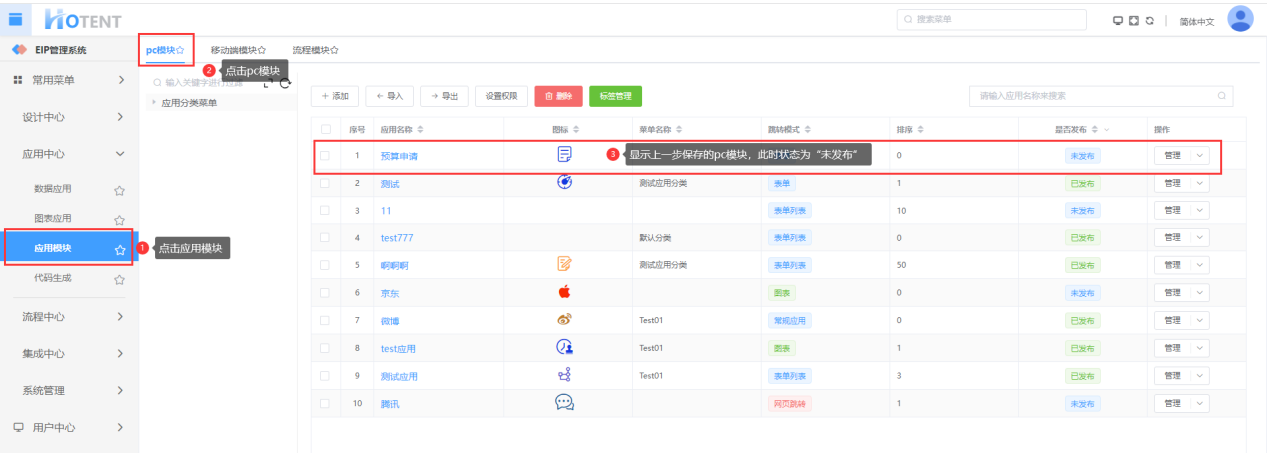1267x453 pixels.
Task: Select the checkbox for 京东 row
Action: (x=326, y=293)
